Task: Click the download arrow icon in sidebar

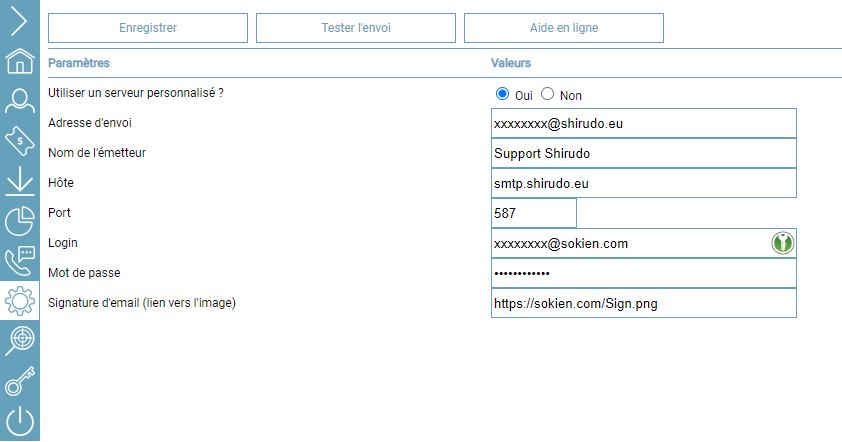Action: [19, 180]
